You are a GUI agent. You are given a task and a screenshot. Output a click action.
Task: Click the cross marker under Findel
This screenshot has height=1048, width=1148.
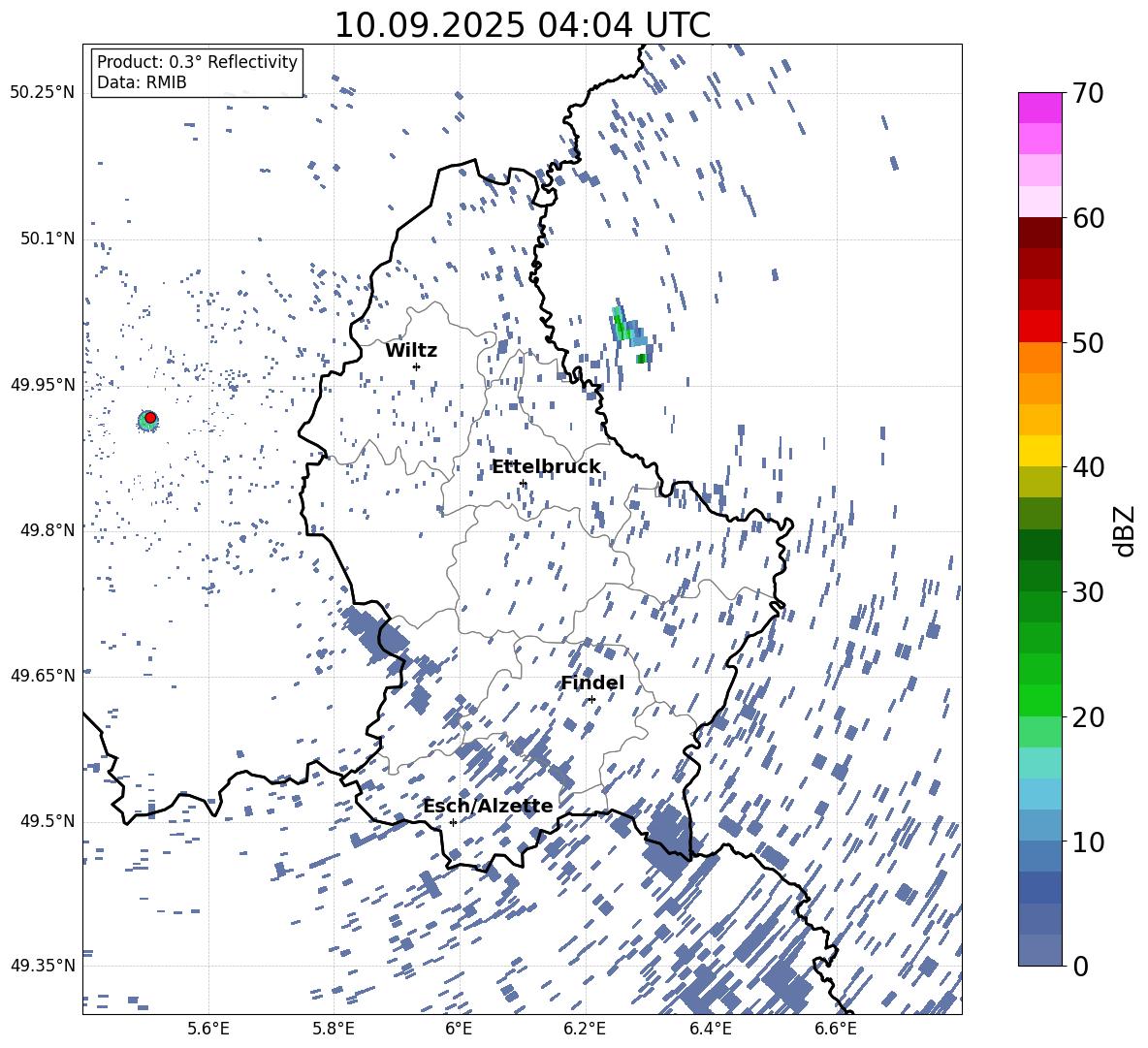tap(591, 700)
